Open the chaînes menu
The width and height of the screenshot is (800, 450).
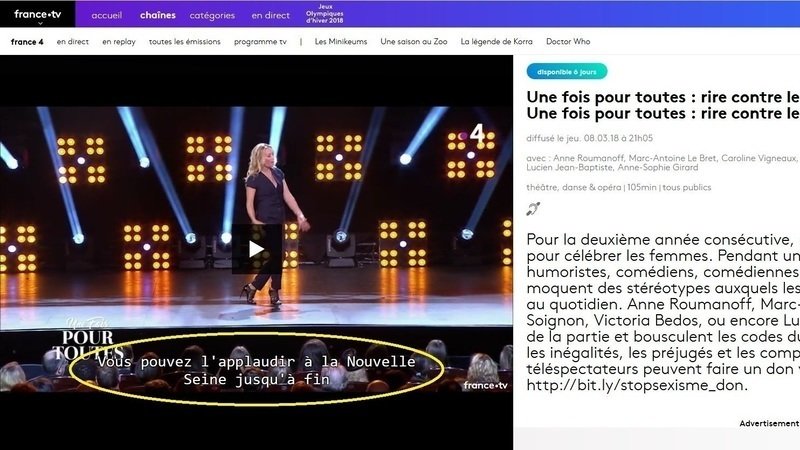[x=158, y=15]
